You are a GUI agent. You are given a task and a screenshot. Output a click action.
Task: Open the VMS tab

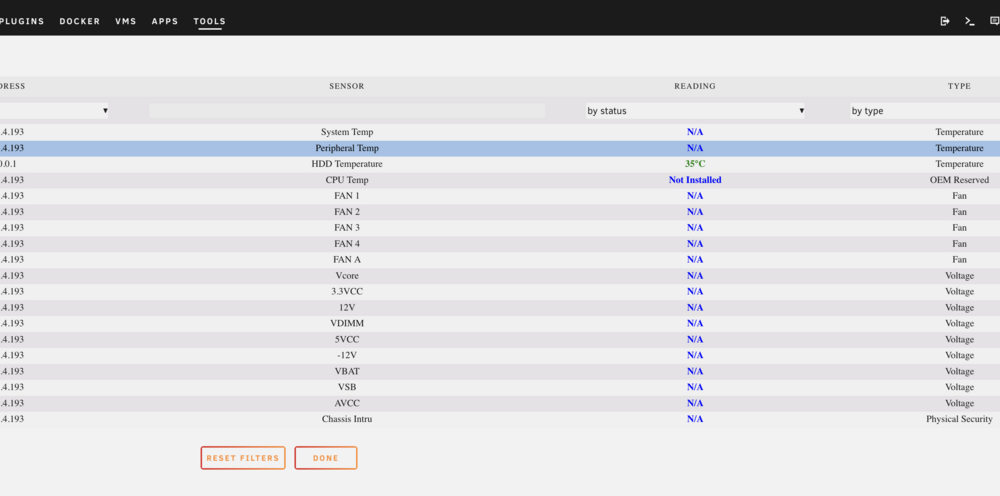point(126,21)
